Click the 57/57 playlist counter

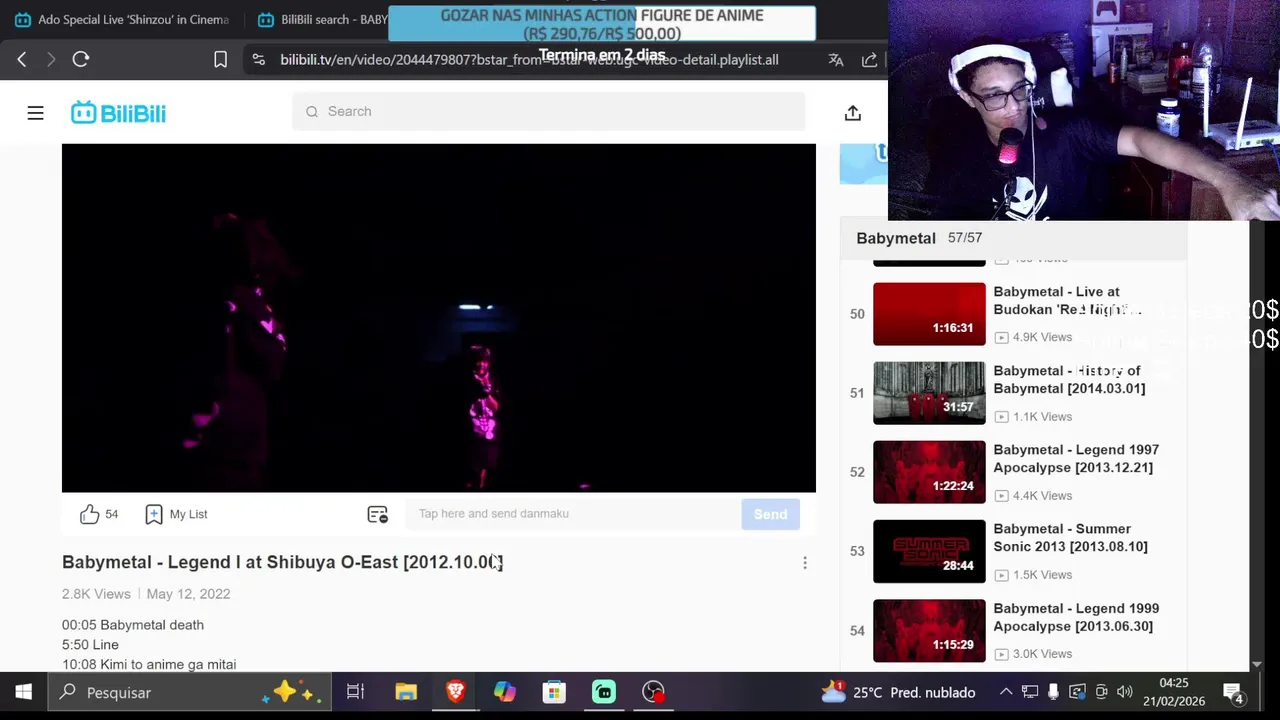[965, 238]
